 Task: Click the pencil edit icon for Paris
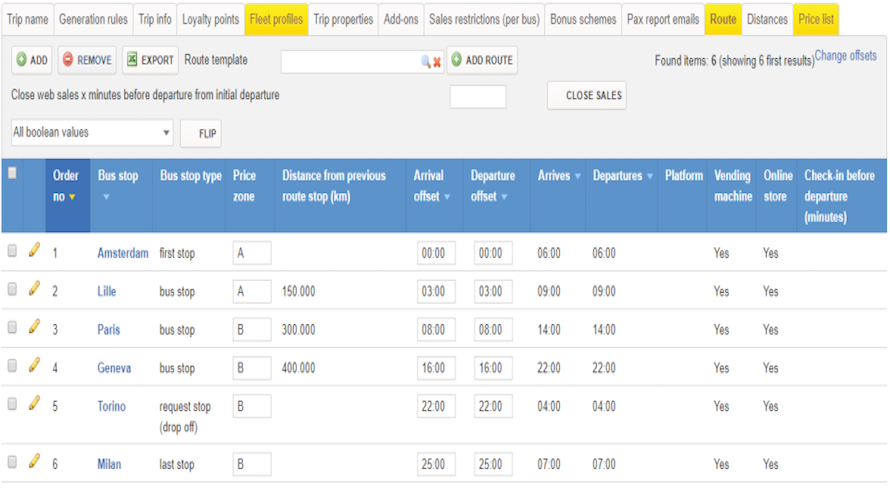(x=34, y=327)
